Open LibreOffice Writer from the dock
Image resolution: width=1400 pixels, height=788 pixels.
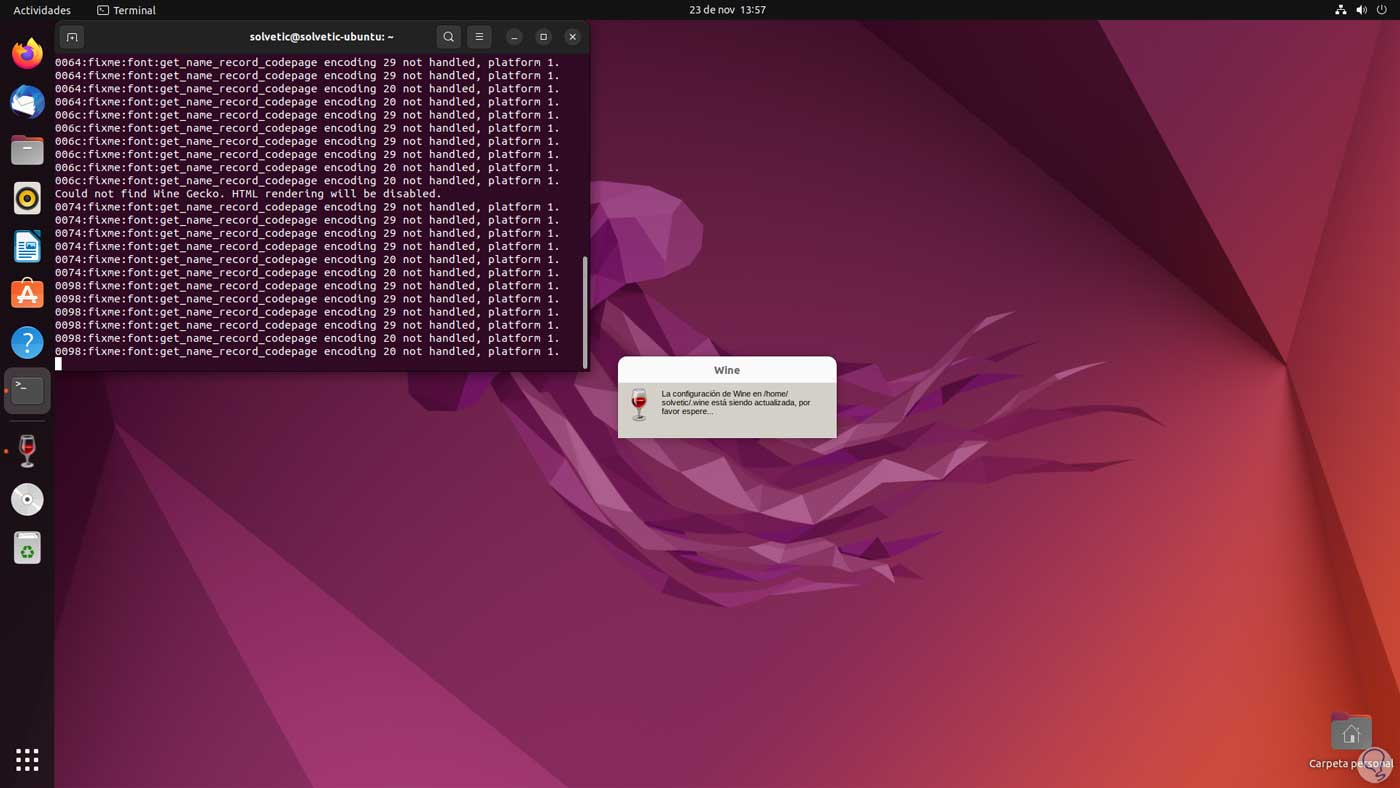[x=27, y=246]
